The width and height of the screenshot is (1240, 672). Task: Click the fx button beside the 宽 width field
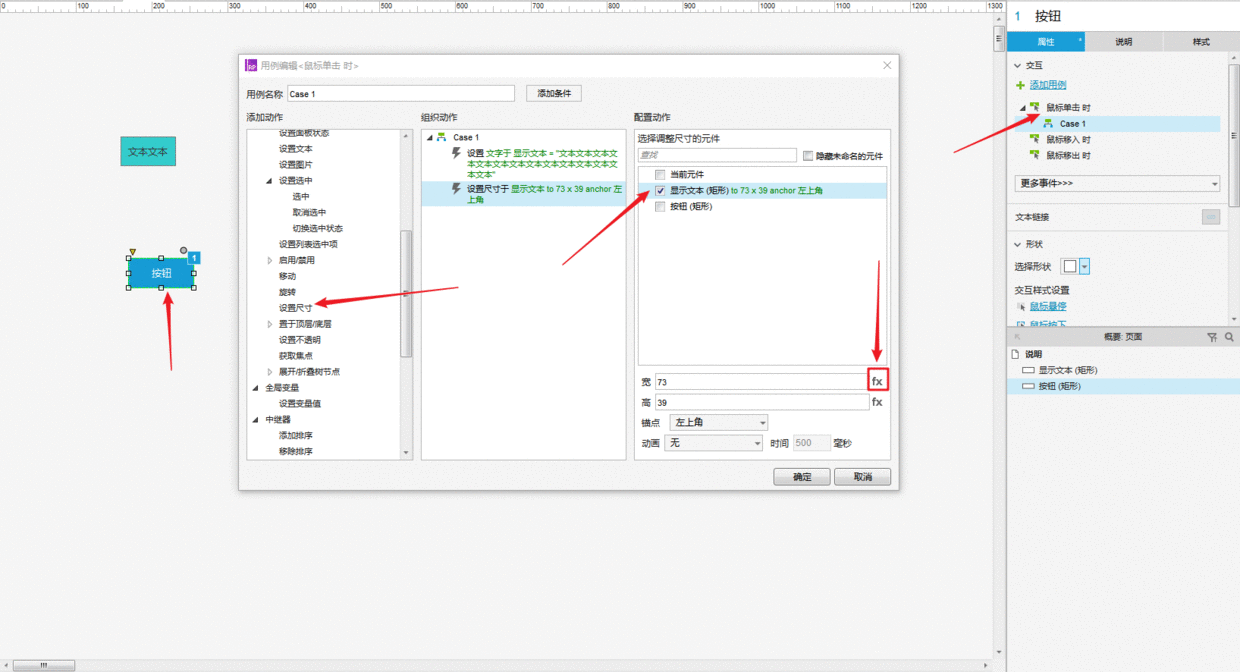tap(877, 382)
